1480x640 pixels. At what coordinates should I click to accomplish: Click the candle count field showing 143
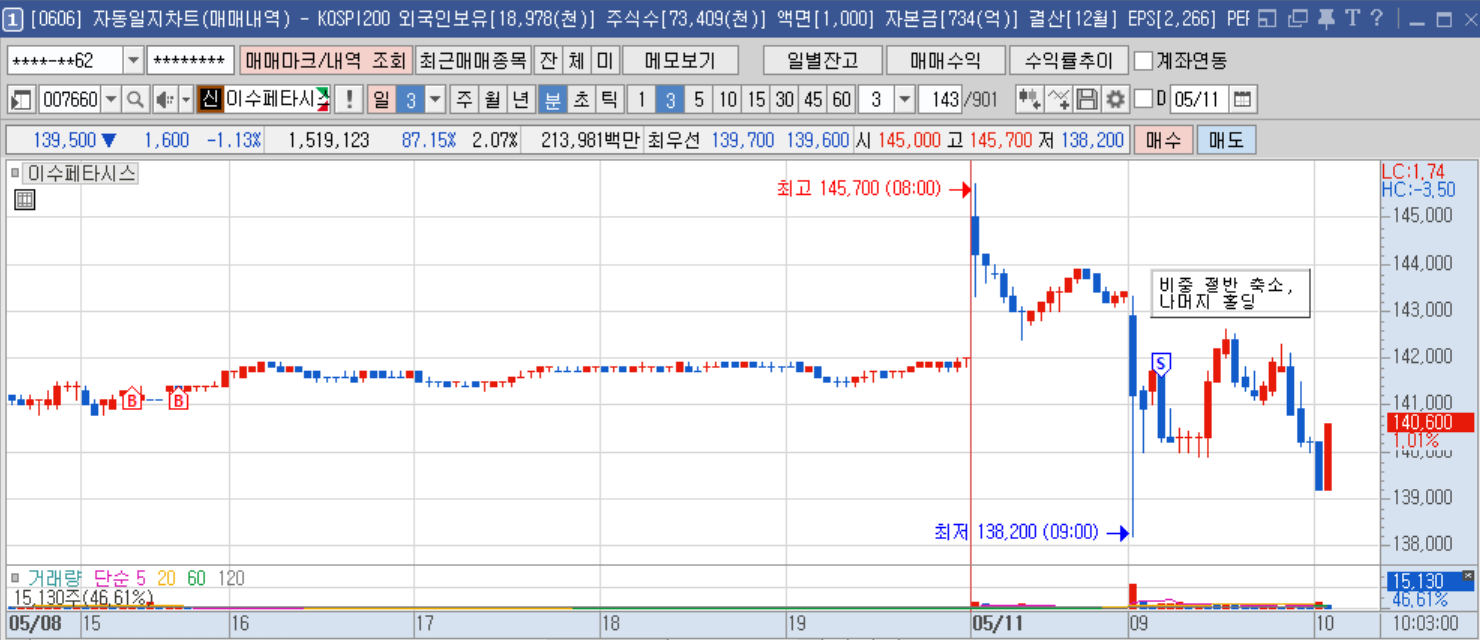939,99
